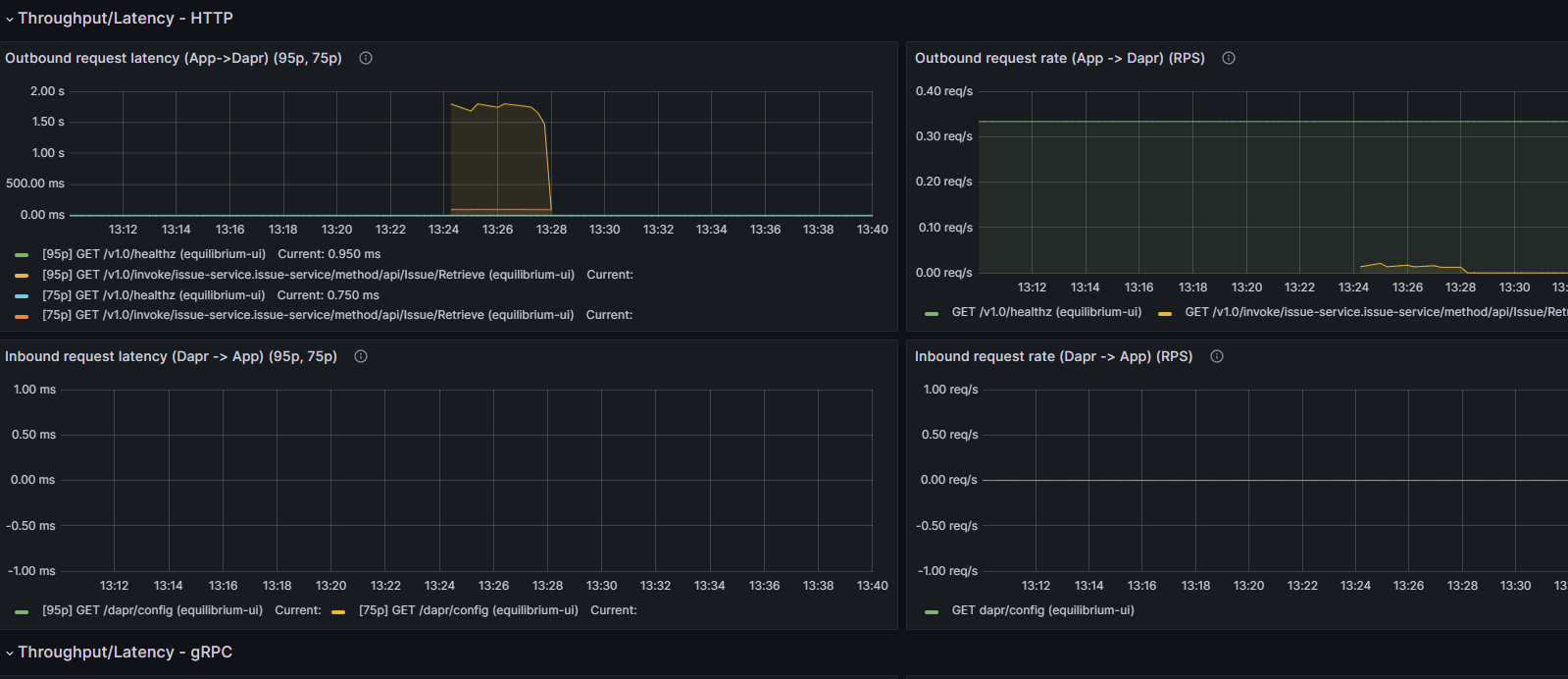This screenshot has height=679, width=1568.
Task: Click the latency spike in outbound latency graph
Action: tap(500, 157)
